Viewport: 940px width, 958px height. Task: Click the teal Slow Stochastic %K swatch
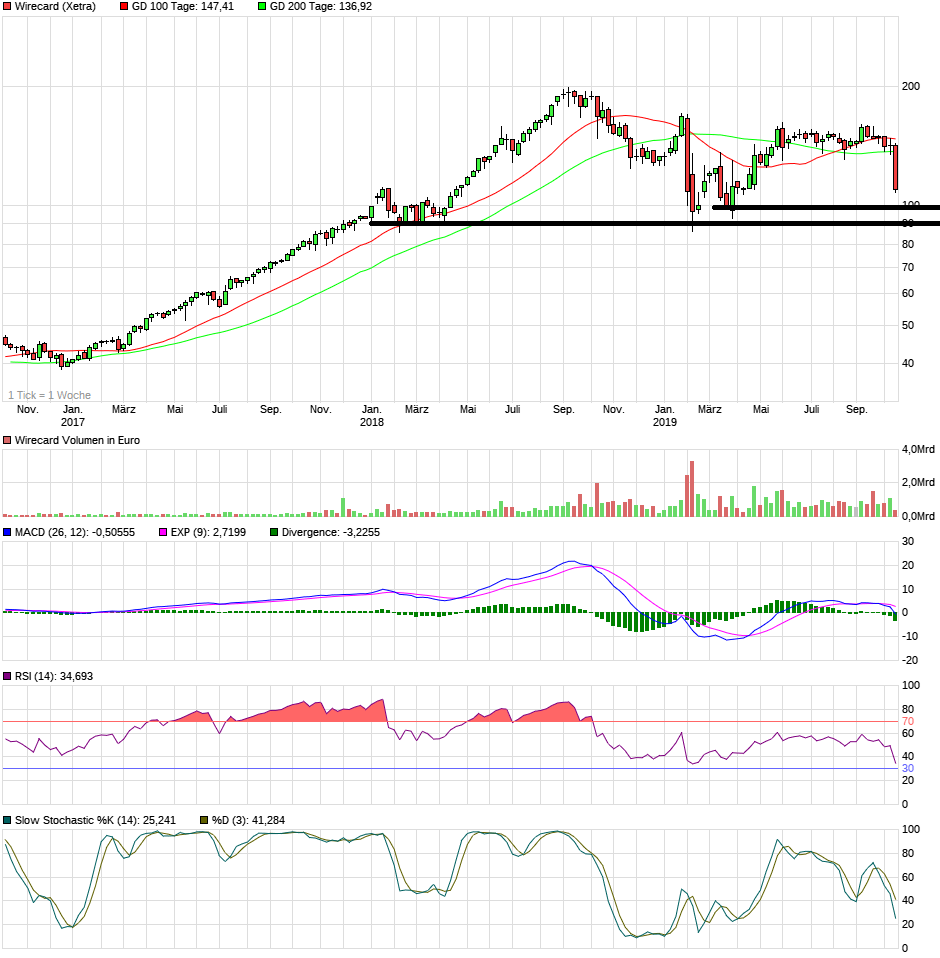pyautogui.click(x=7, y=820)
